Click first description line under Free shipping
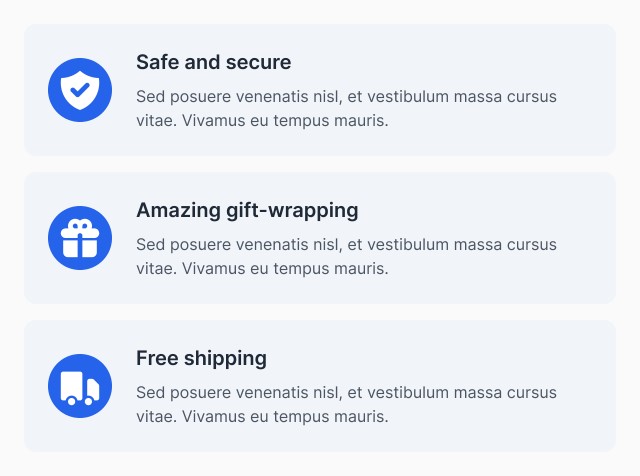This screenshot has width=640, height=476. coord(346,393)
